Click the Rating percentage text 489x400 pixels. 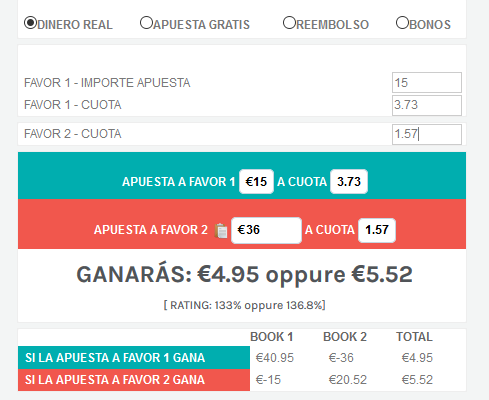(x=245, y=305)
